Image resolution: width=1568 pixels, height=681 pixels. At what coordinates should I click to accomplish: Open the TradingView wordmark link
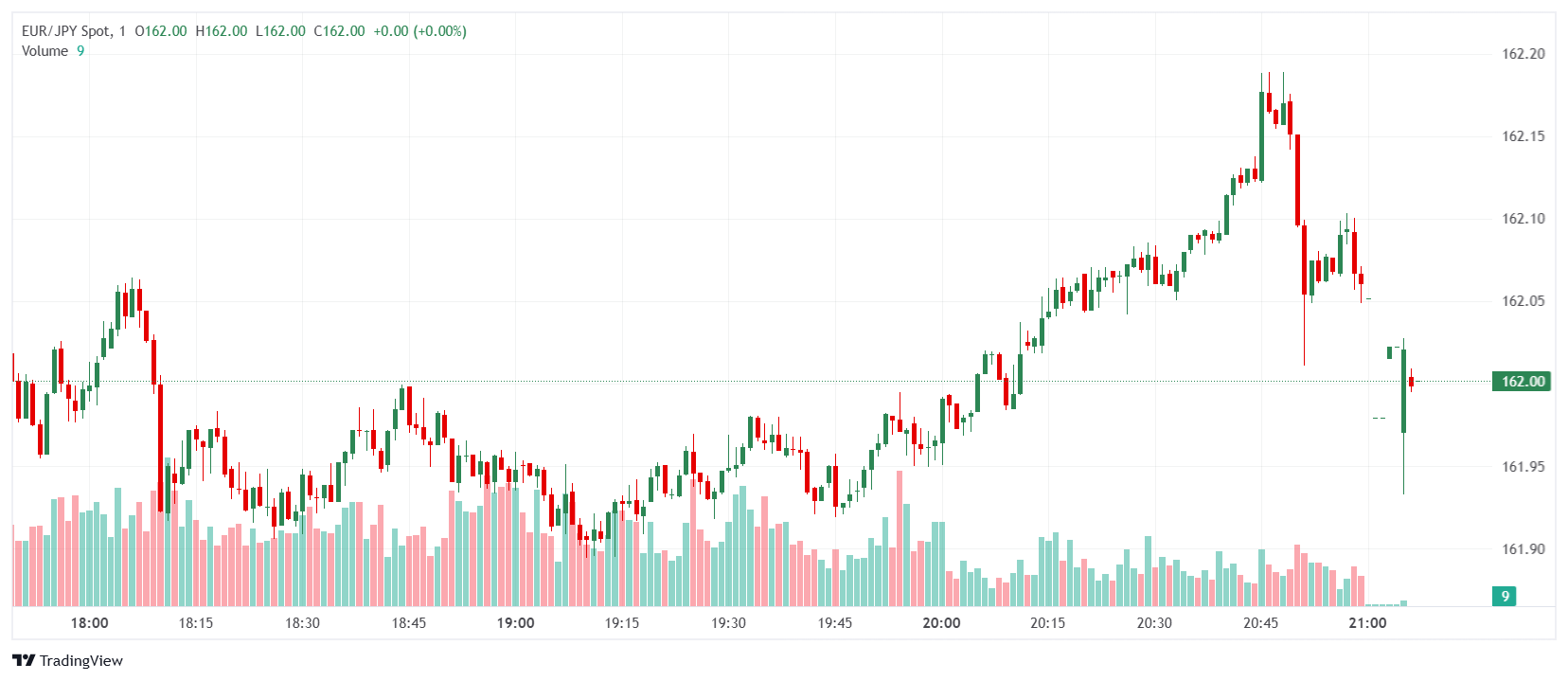pyautogui.click(x=81, y=660)
